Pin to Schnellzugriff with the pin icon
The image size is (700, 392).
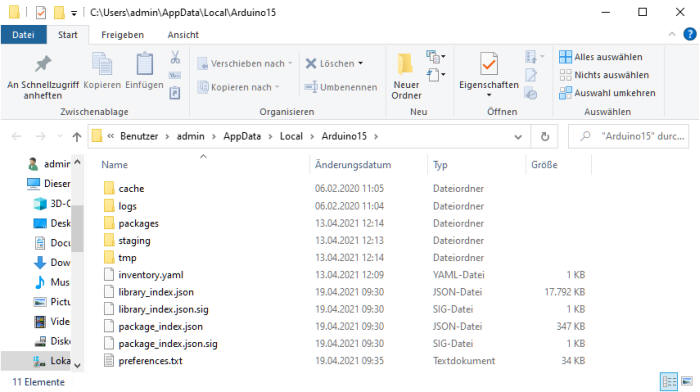(x=43, y=65)
